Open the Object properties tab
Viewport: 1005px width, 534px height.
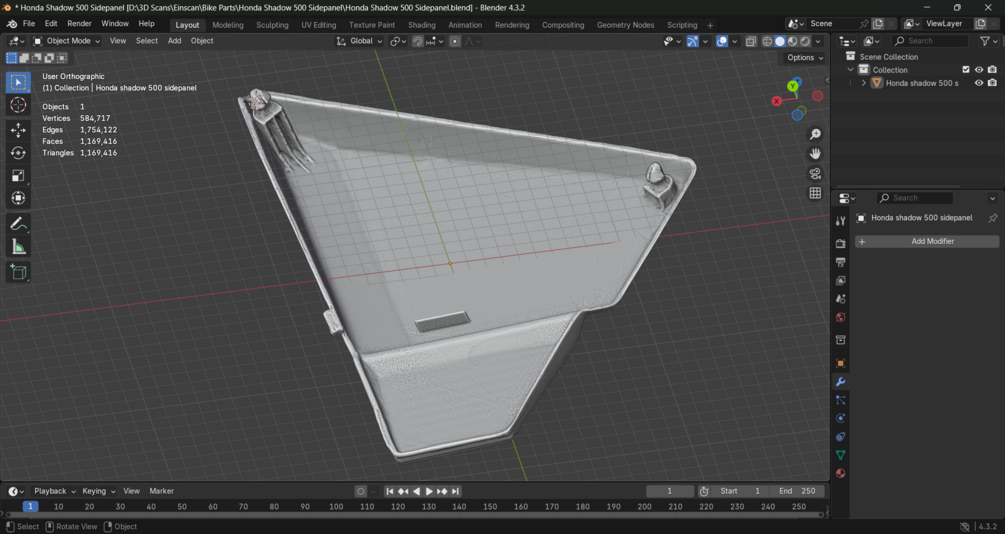(x=840, y=363)
